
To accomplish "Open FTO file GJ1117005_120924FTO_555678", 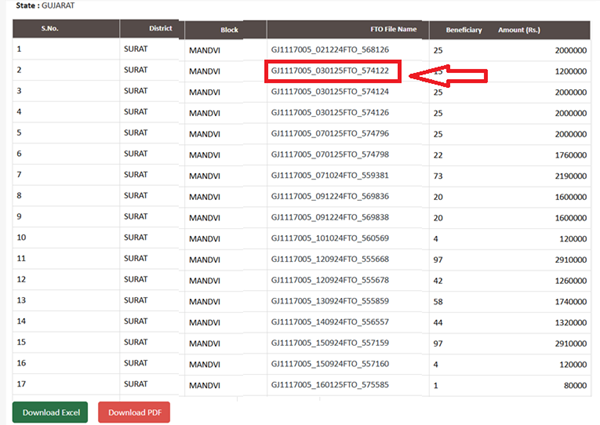I will (330, 280).
